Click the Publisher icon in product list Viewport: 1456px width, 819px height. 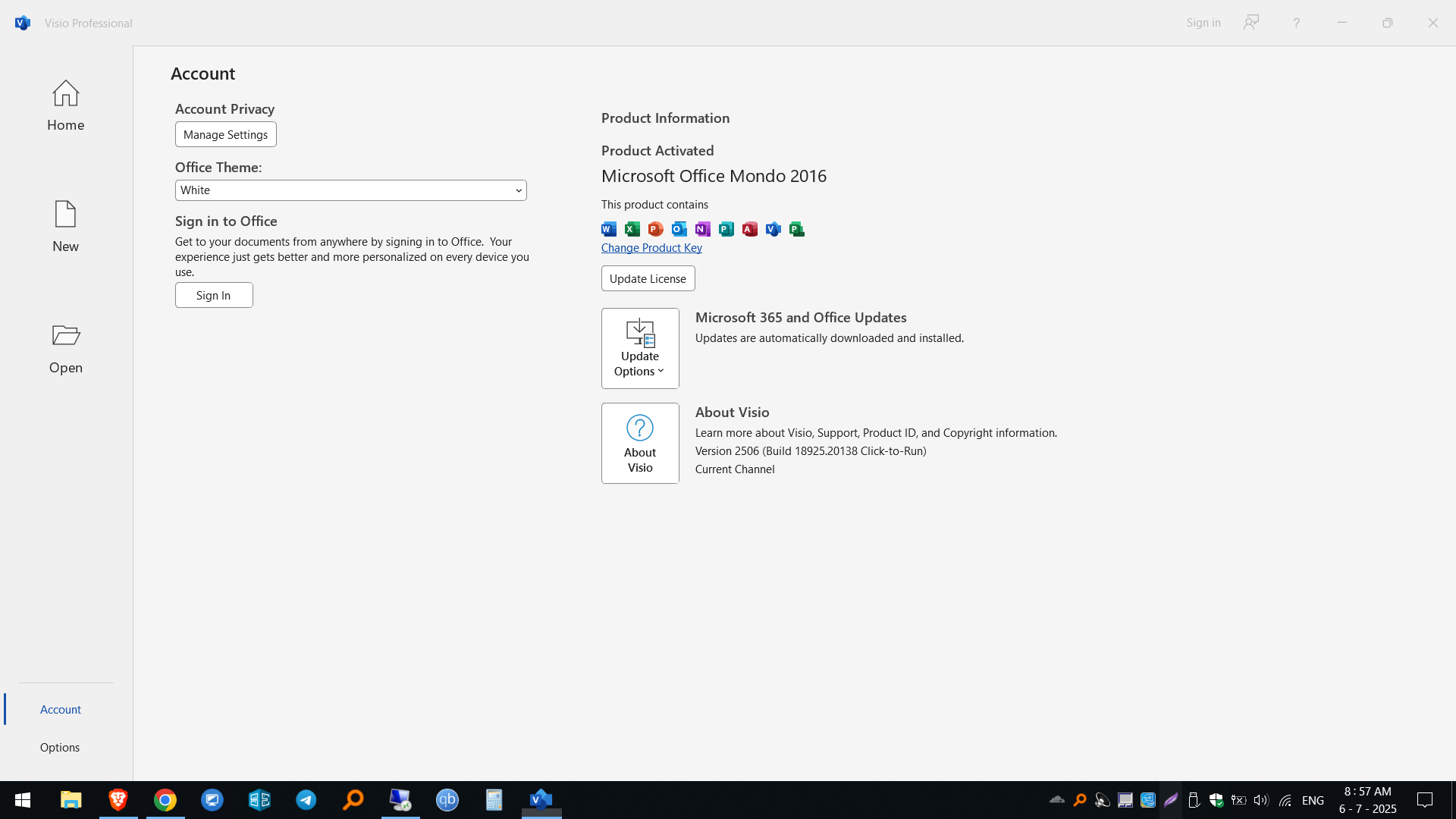726,229
